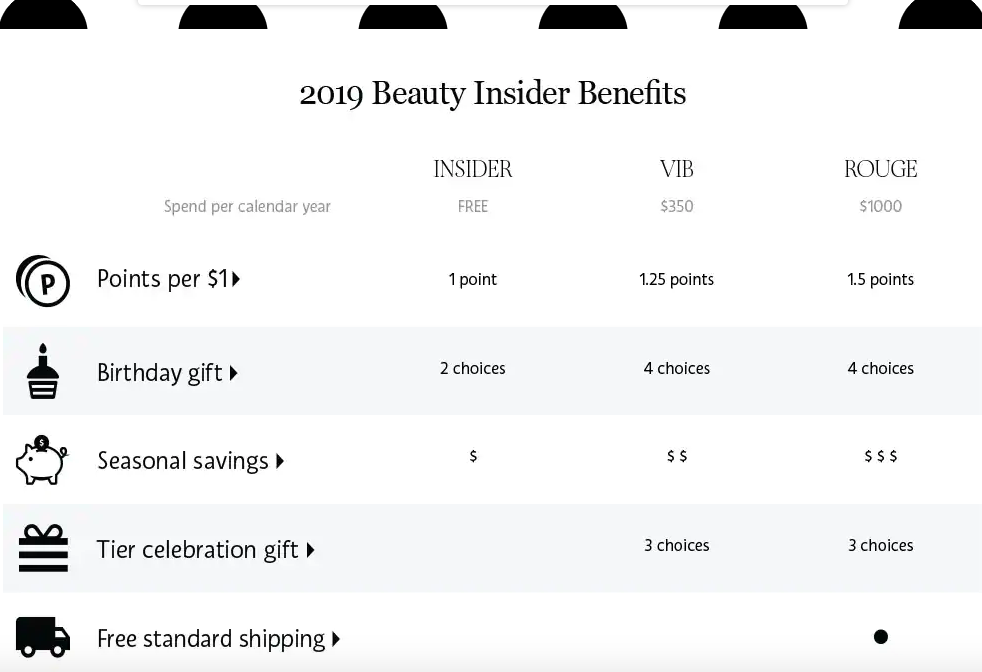982x672 pixels.
Task: Click the tier celebration gift box icon
Action: [x=43, y=548]
